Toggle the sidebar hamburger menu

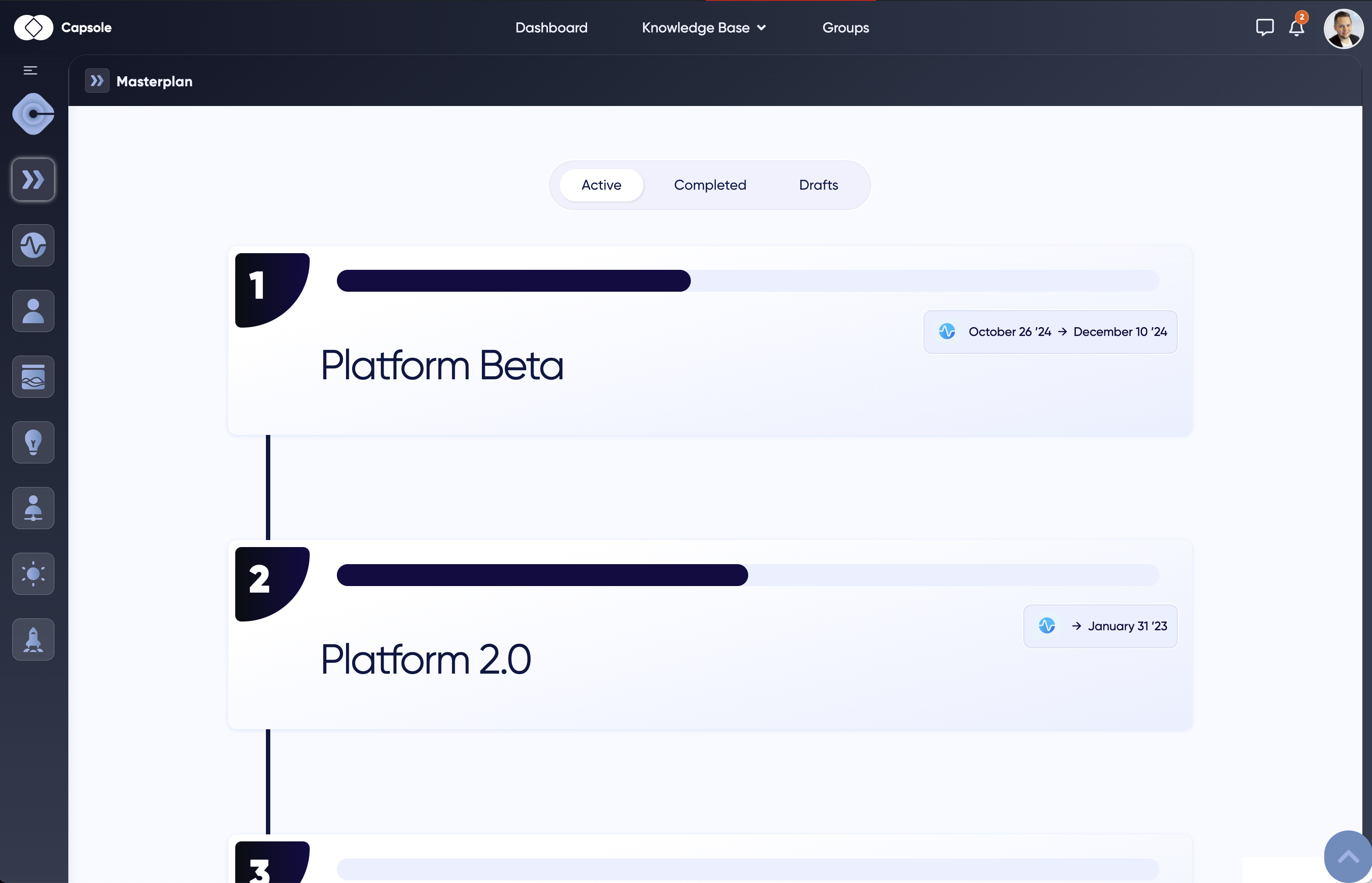[x=30, y=71]
